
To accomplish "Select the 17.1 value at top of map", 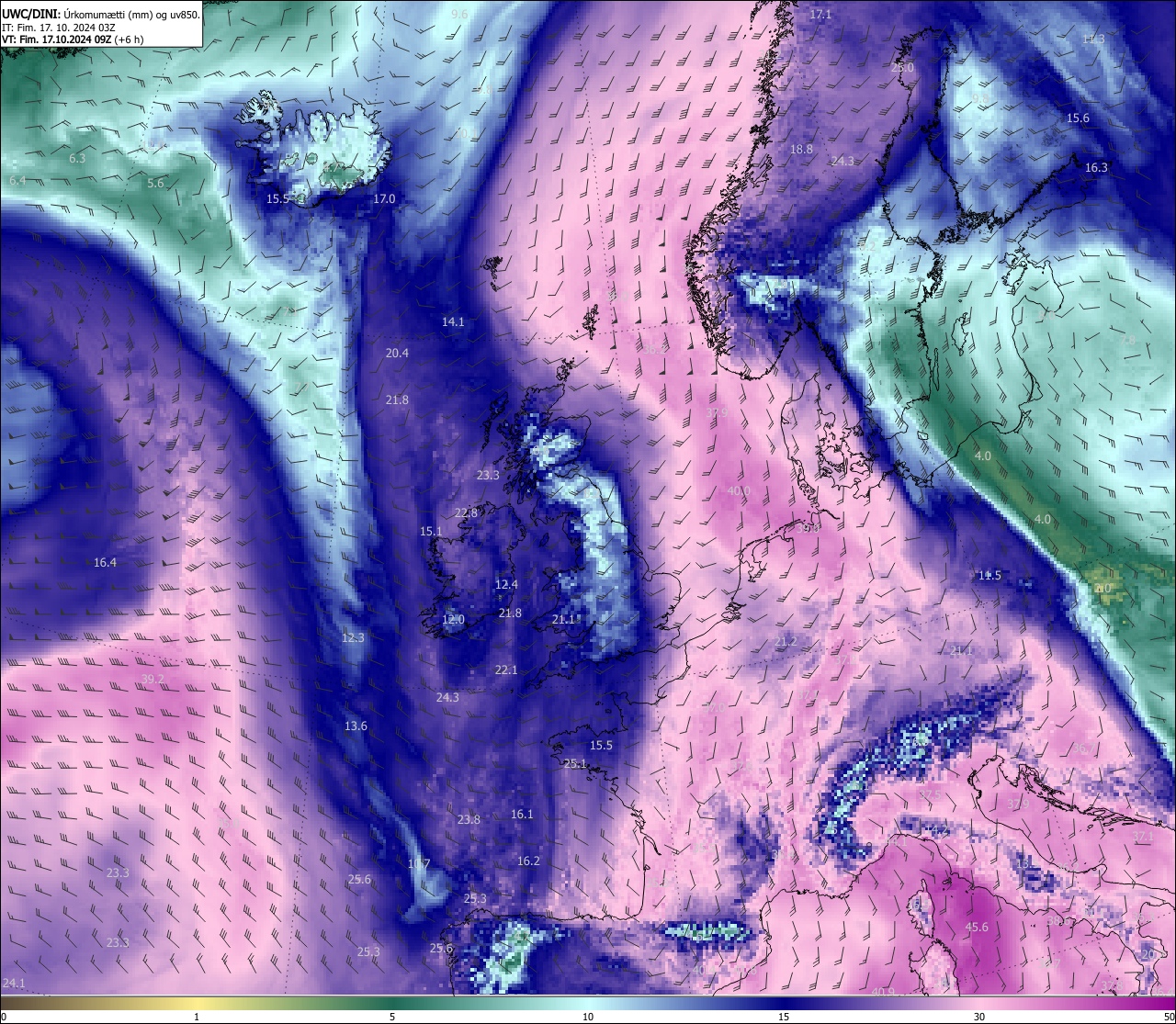I will [x=820, y=15].
